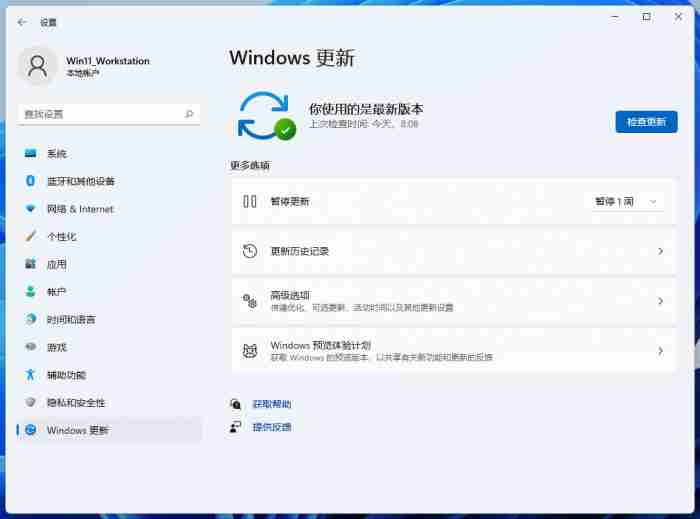This screenshot has height=519, width=700.
Task: Click the 查找设置 search field
Action: point(108,114)
